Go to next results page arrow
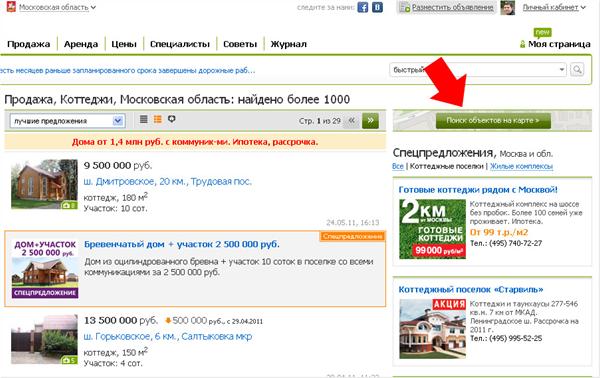Image resolution: width=600 pixels, height=378 pixels. point(370,121)
